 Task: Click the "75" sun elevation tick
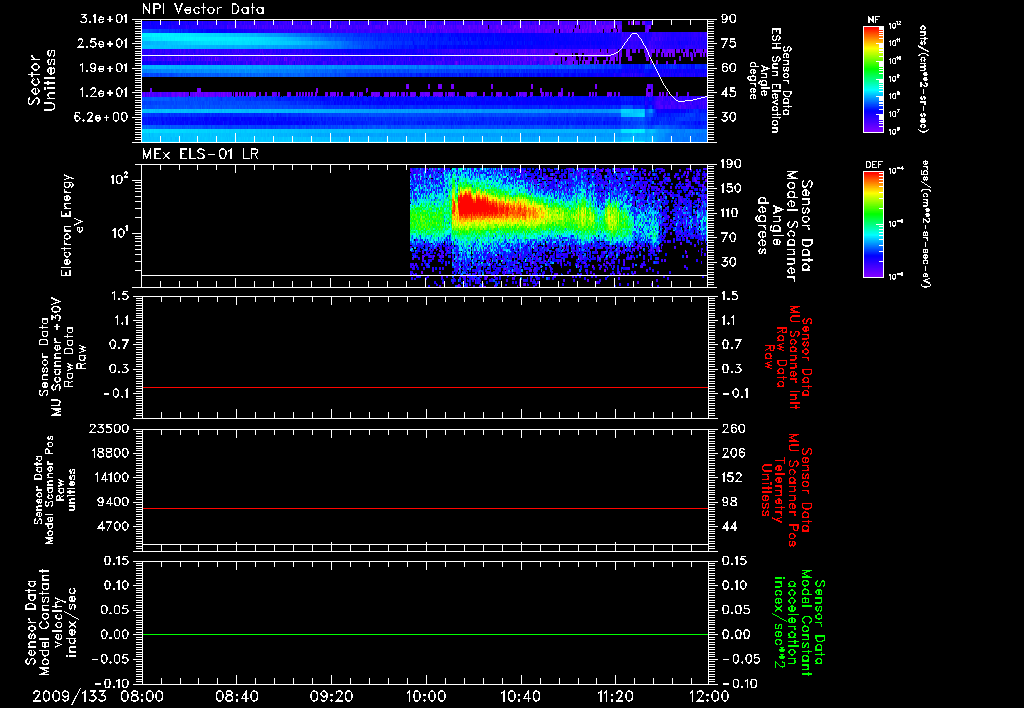[729, 43]
